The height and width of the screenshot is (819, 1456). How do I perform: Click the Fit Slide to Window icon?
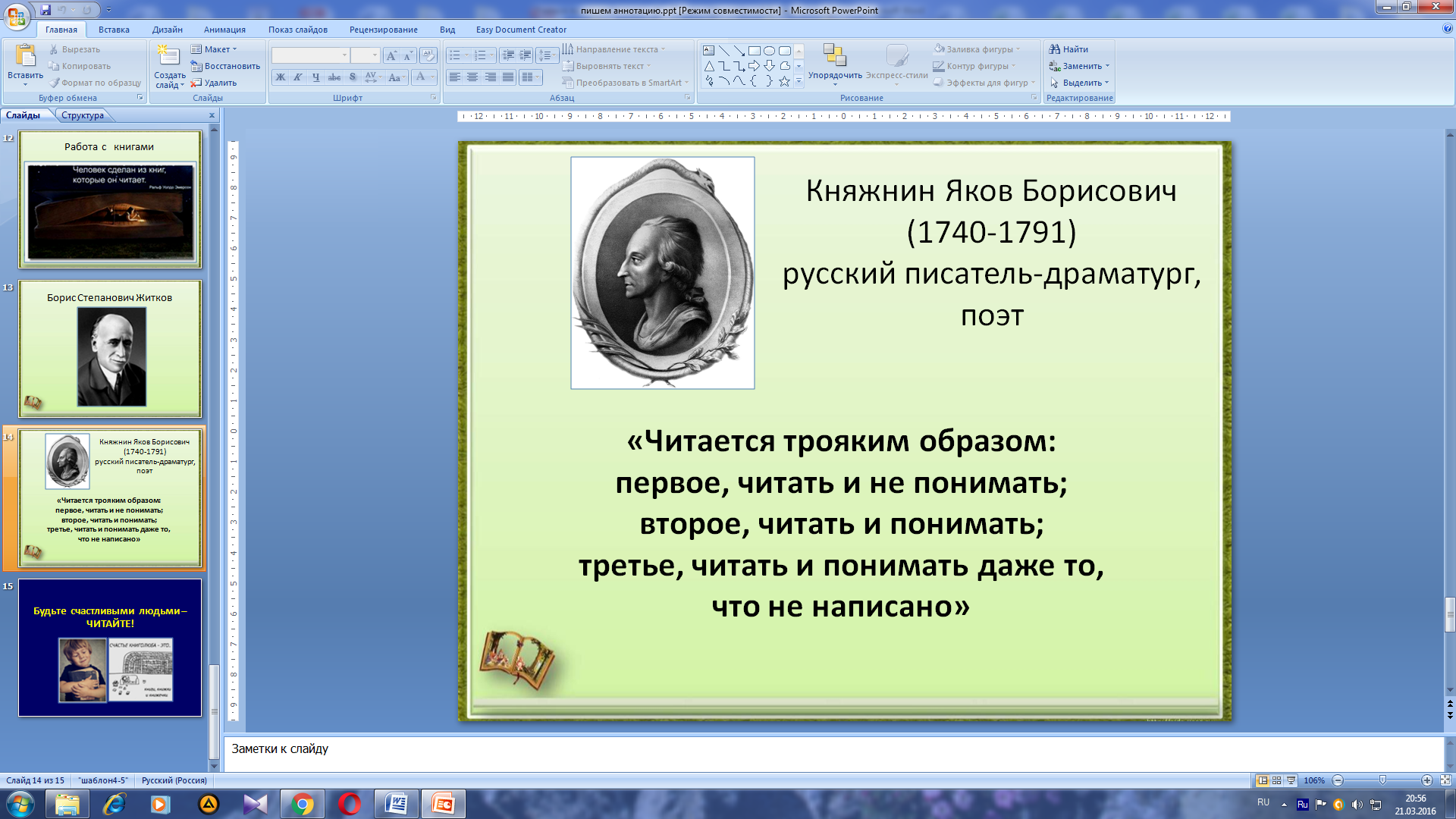click(x=1445, y=780)
